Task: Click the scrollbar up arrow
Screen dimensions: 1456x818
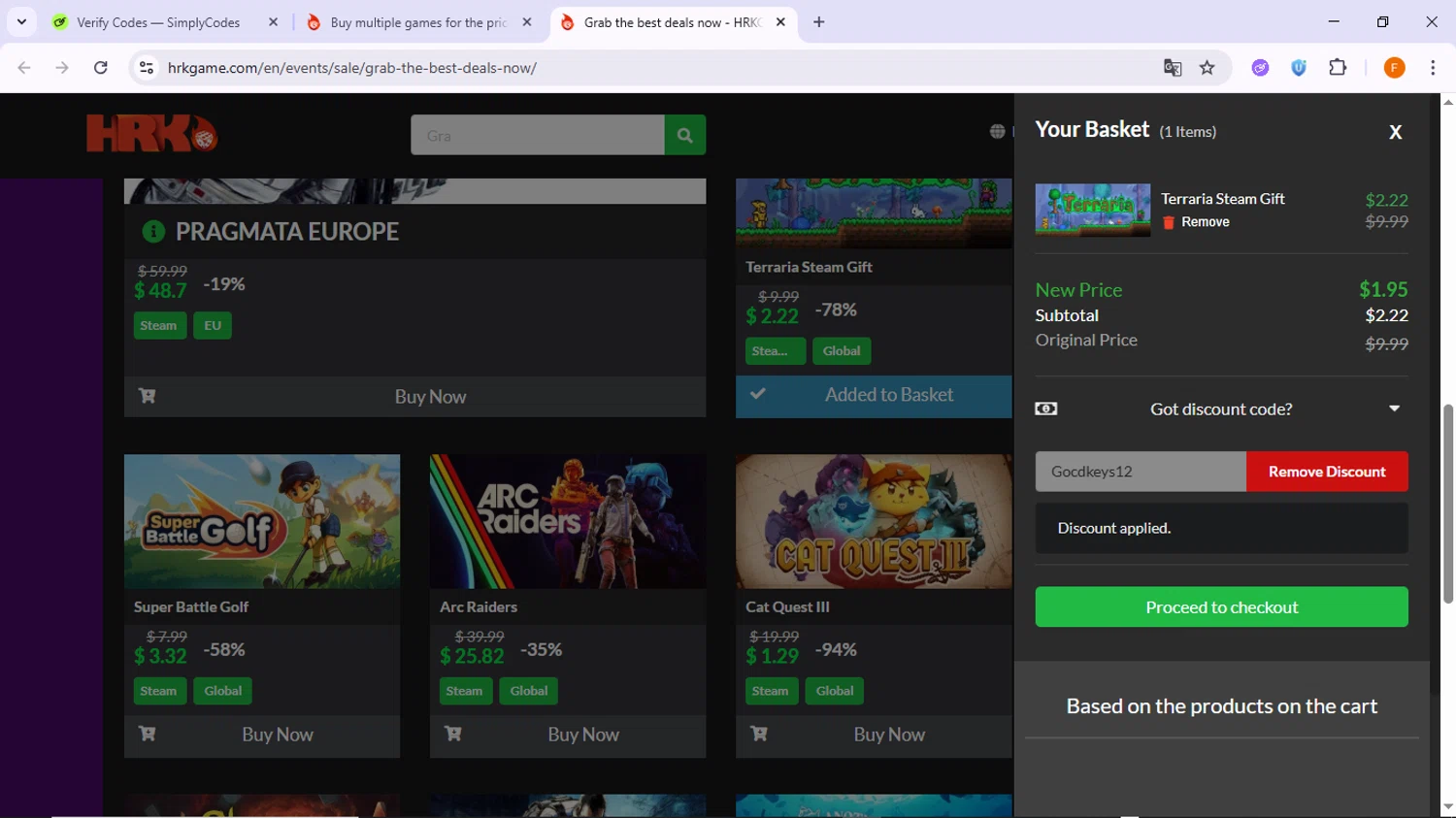Action: tap(1448, 101)
